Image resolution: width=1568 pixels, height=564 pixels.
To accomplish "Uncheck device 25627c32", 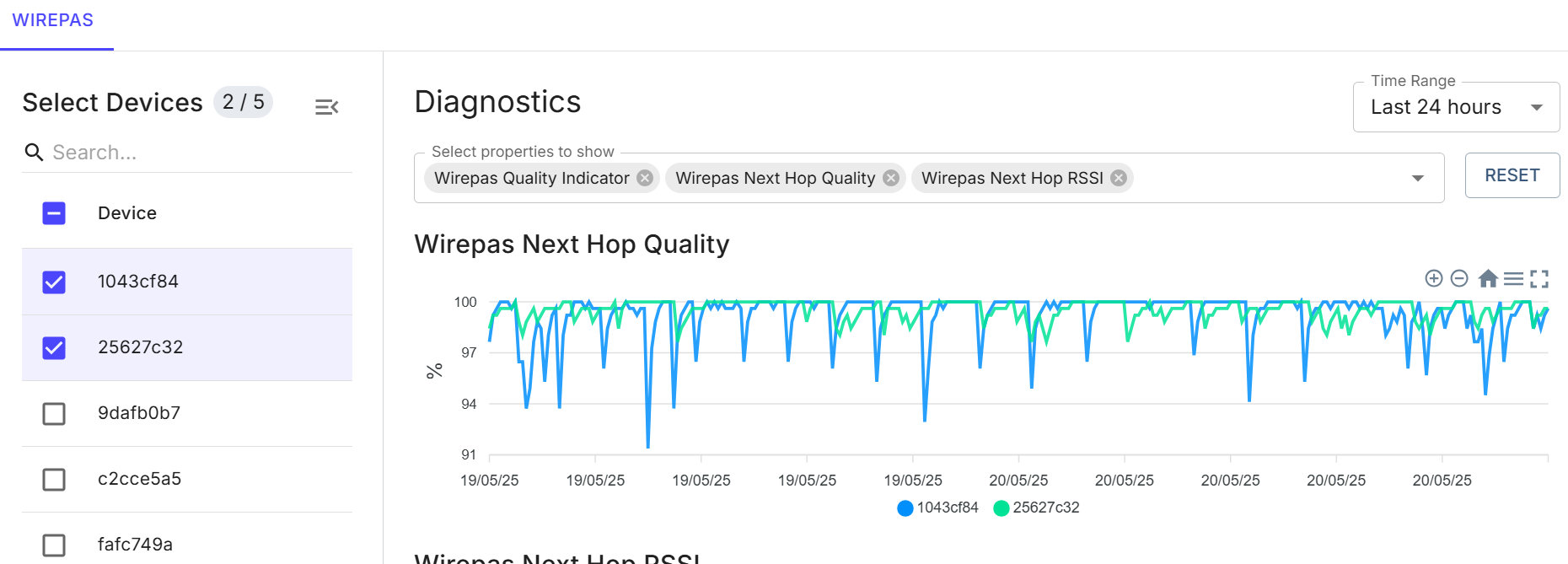I will pyautogui.click(x=54, y=347).
